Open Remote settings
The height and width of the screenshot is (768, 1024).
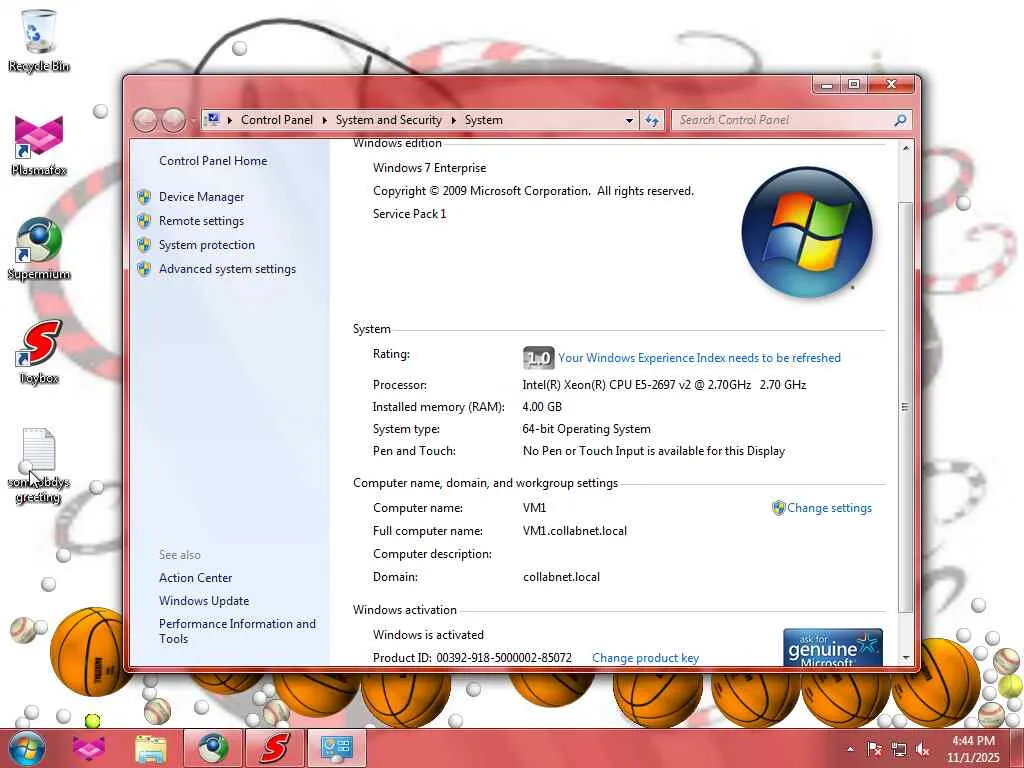201,221
